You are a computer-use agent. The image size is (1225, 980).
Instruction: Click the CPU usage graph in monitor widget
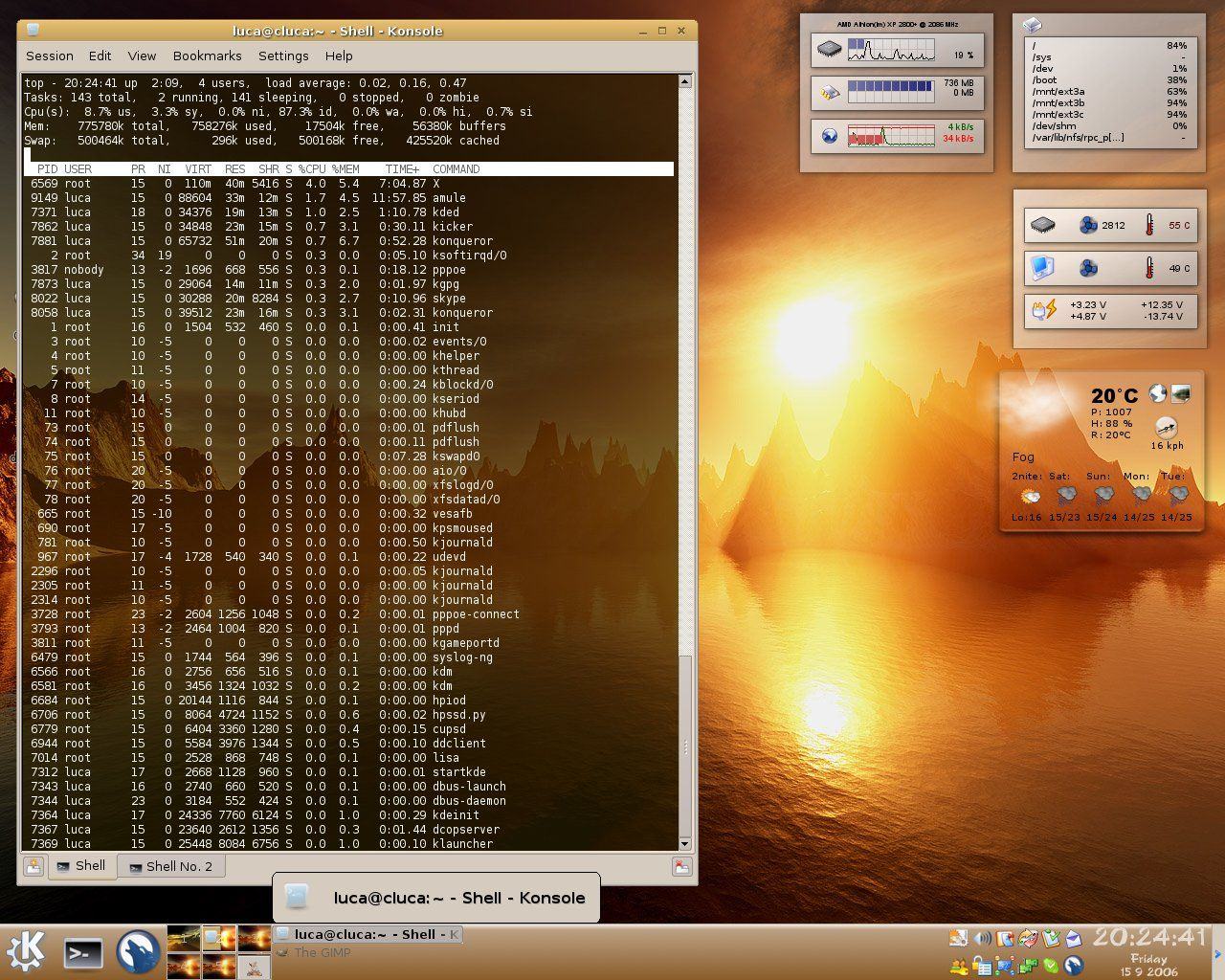click(x=890, y=50)
